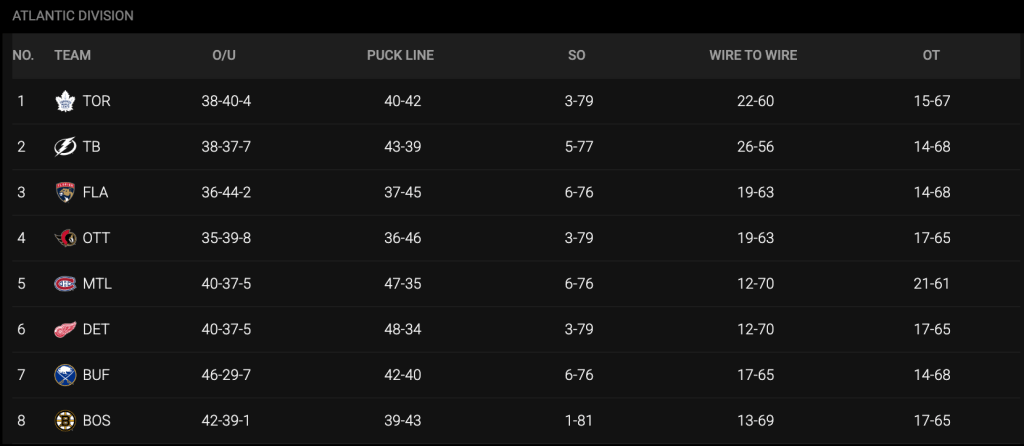The width and height of the screenshot is (1024, 446).
Task: Sort by WIRE TO WIRE header
Action: click(x=753, y=55)
